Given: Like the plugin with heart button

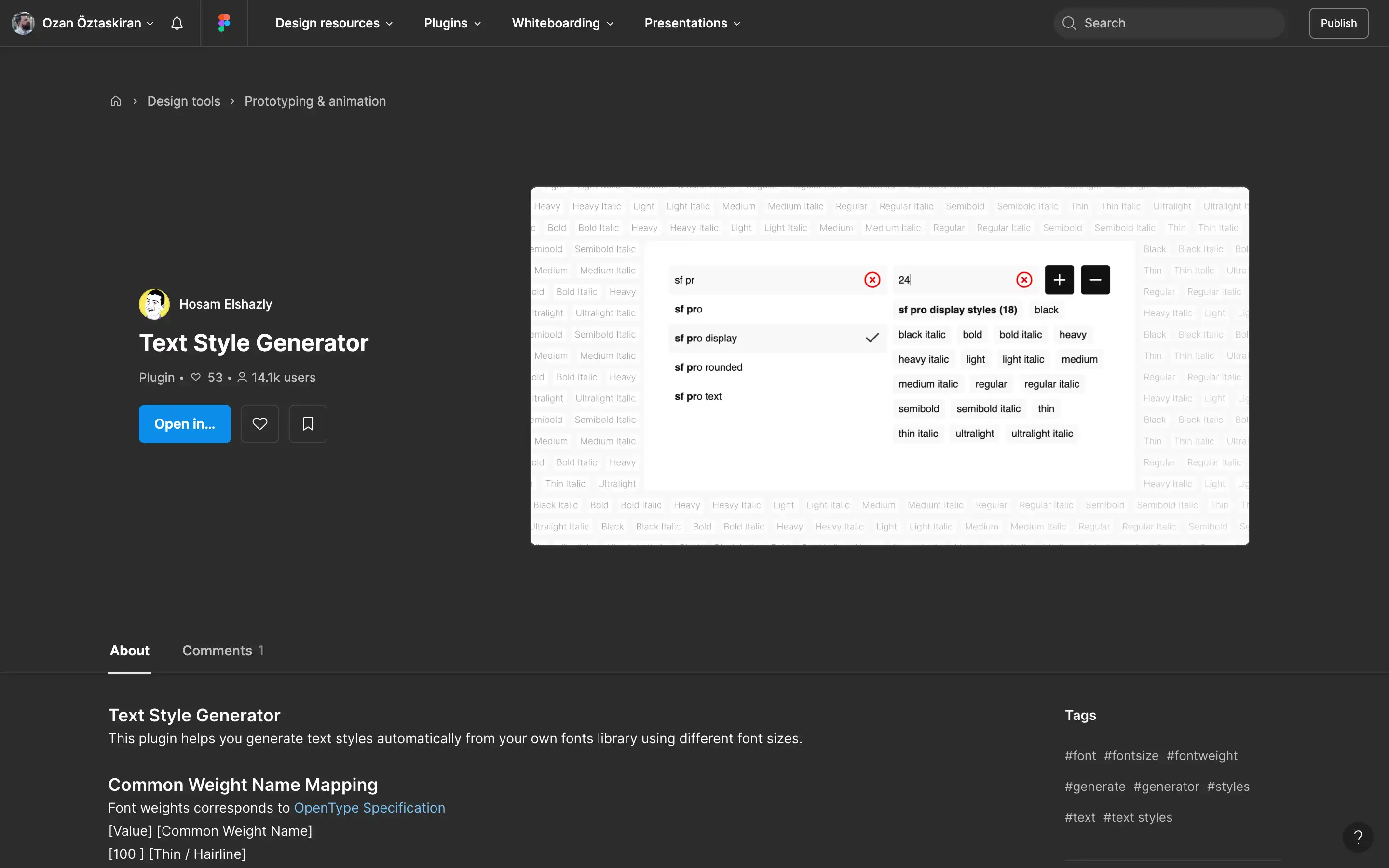Looking at the screenshot, I should (x=259, y=424).
